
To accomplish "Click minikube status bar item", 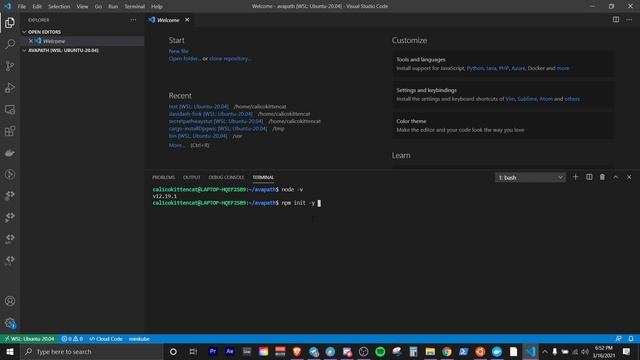I will point(139,339).
